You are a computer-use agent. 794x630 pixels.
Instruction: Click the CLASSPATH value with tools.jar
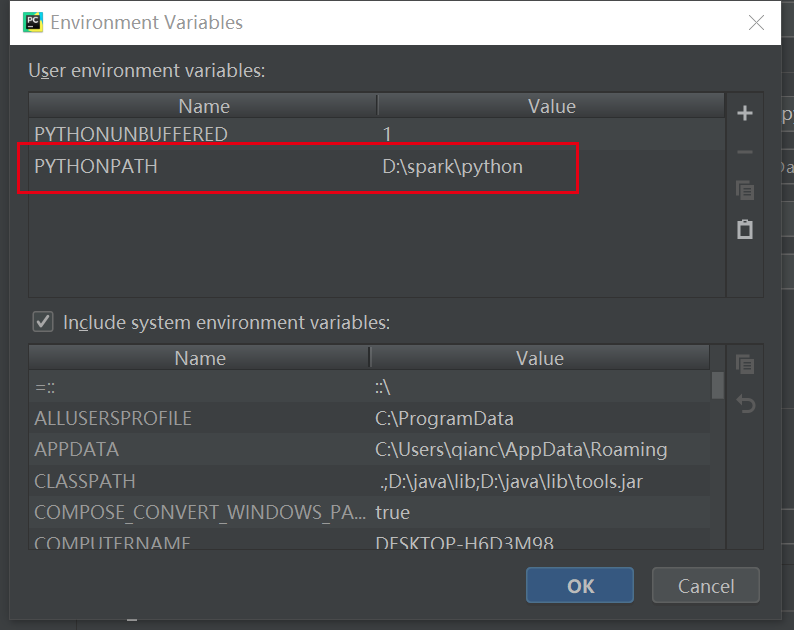coord(510,481)
